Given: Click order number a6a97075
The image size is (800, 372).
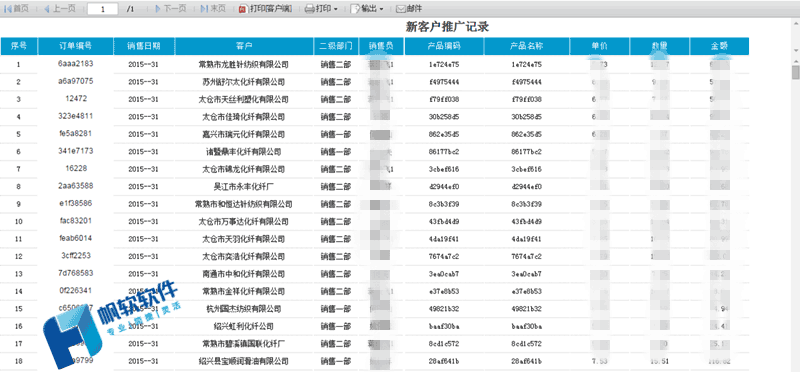Looking at the screenshot, I should point(76,81).
